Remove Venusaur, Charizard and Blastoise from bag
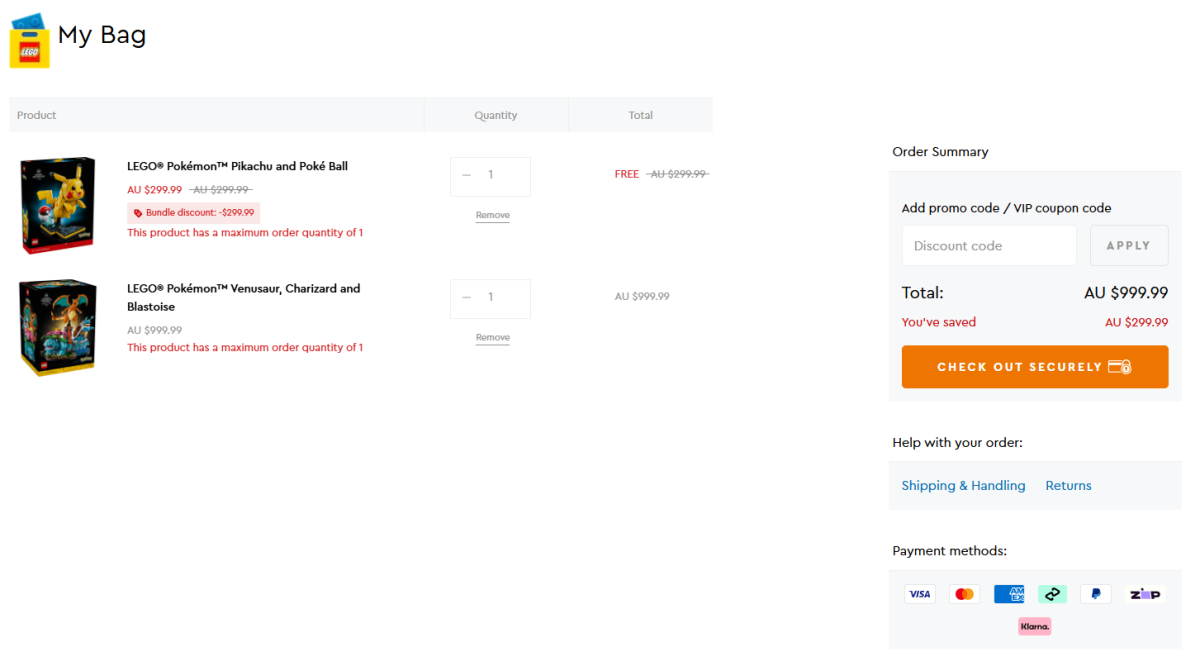The height and width of the screenshot is (666, 1200). [x=492, y=338]
